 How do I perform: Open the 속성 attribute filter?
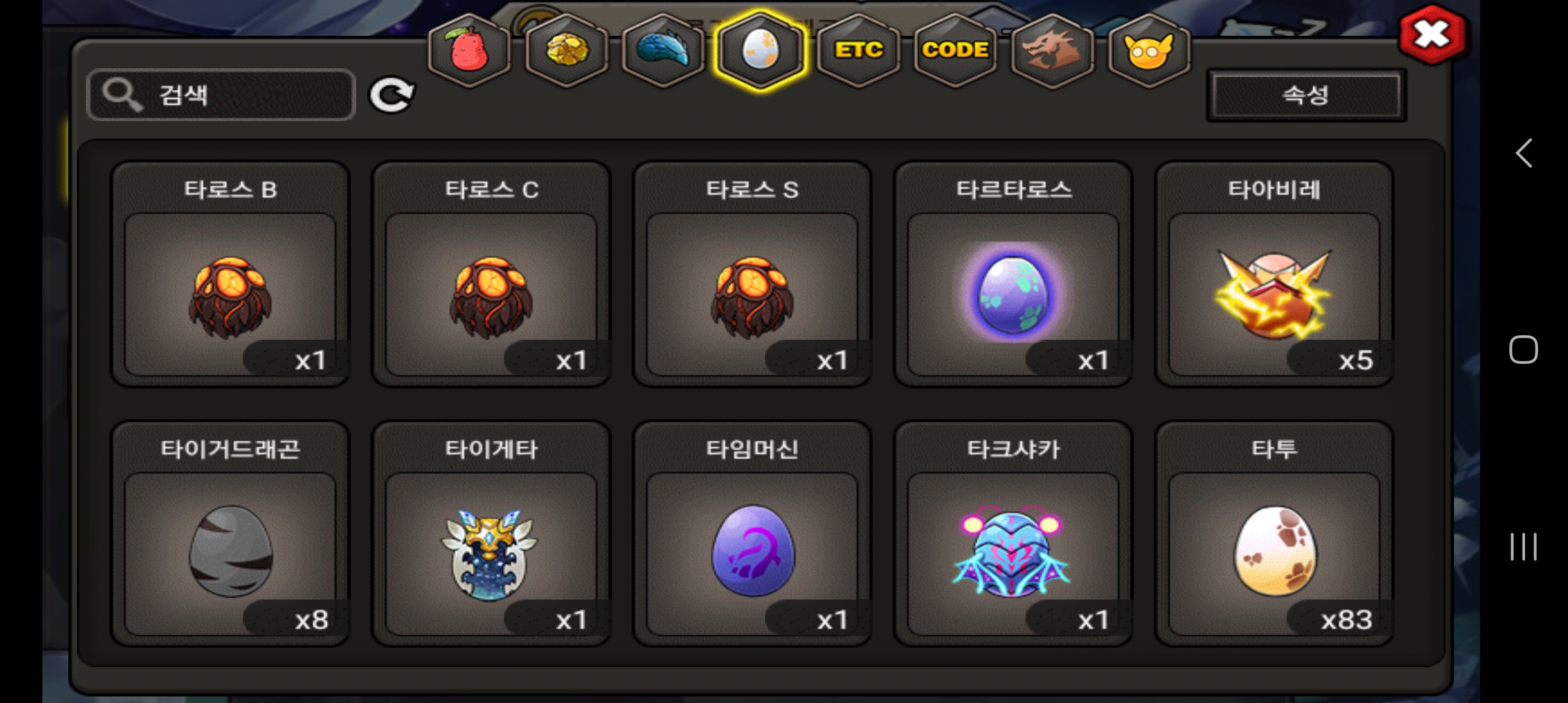pyautogui.click(x=1306, y=96)
